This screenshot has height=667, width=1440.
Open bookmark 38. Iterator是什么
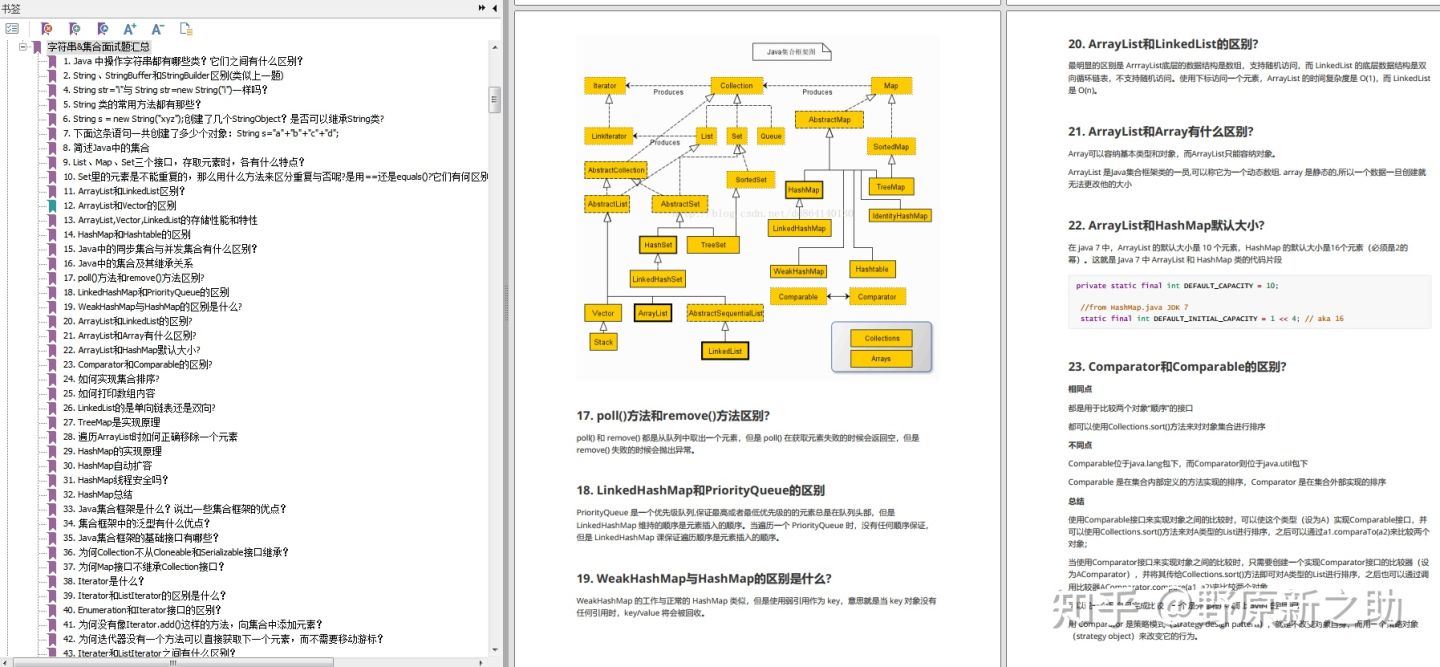point(105,581)
